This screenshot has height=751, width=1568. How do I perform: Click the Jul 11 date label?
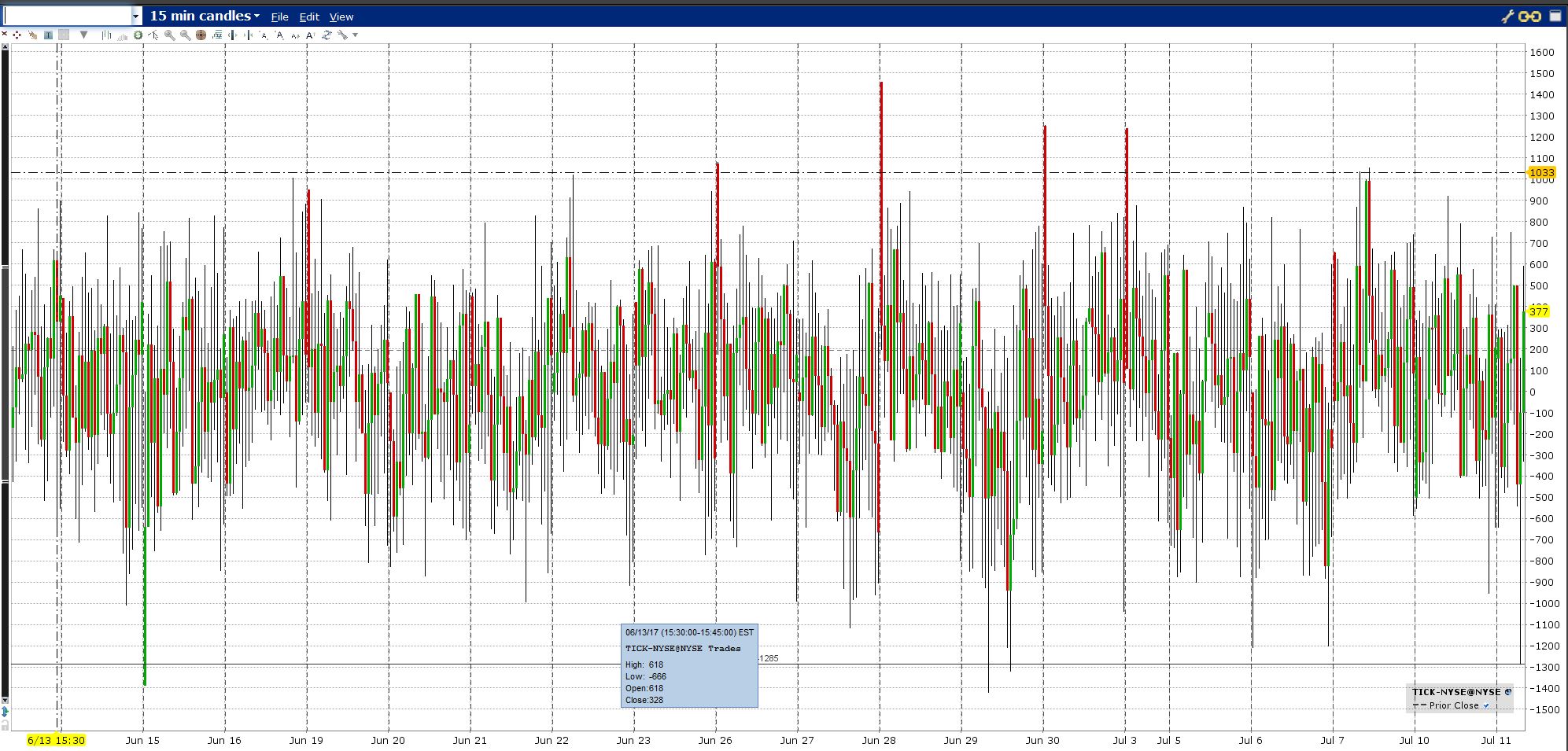click(1496, 740)
